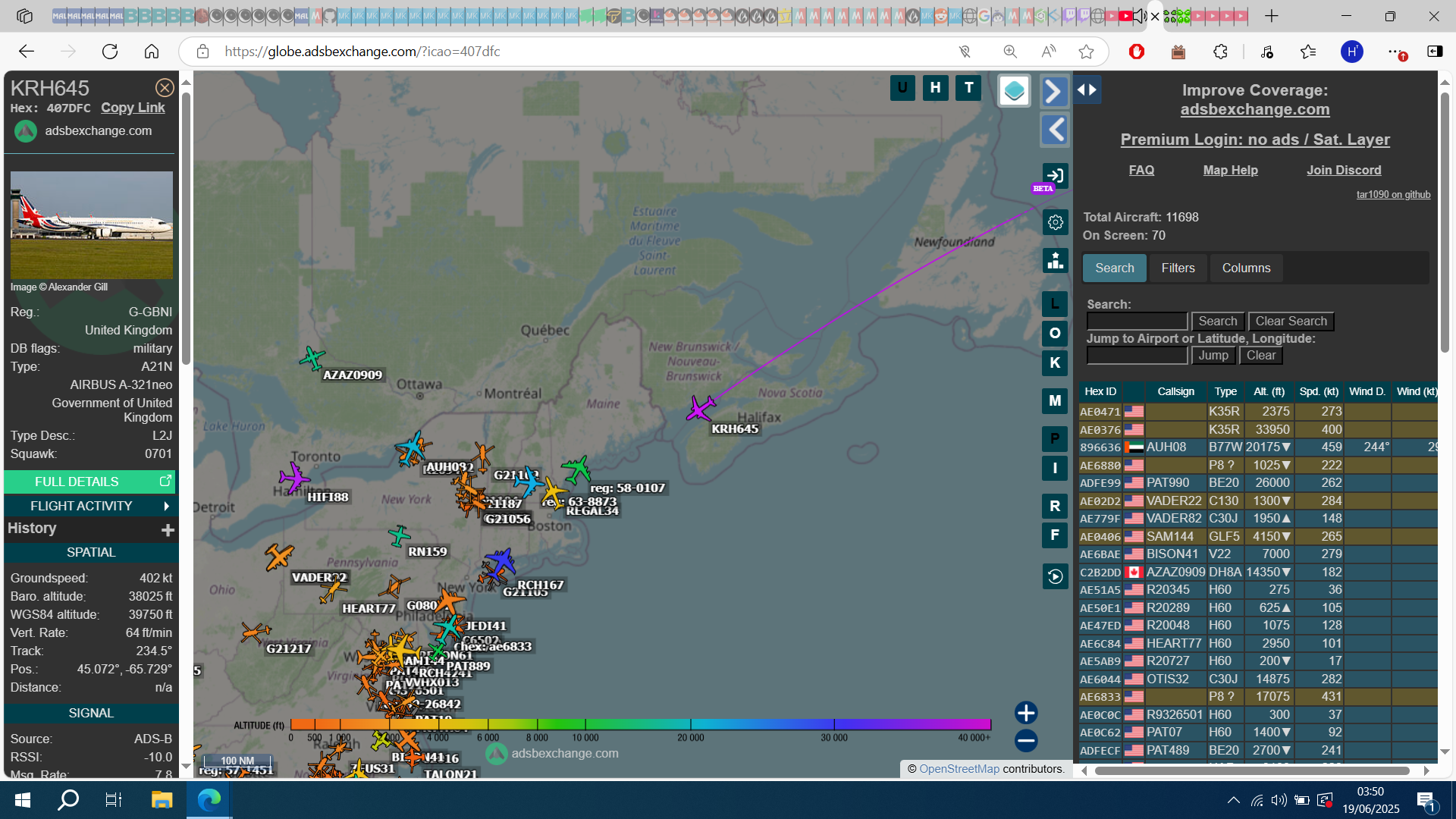This screenshot has width=1456, height=819.
Task: Click the Search button
Action: click(x=1217, y=321)
